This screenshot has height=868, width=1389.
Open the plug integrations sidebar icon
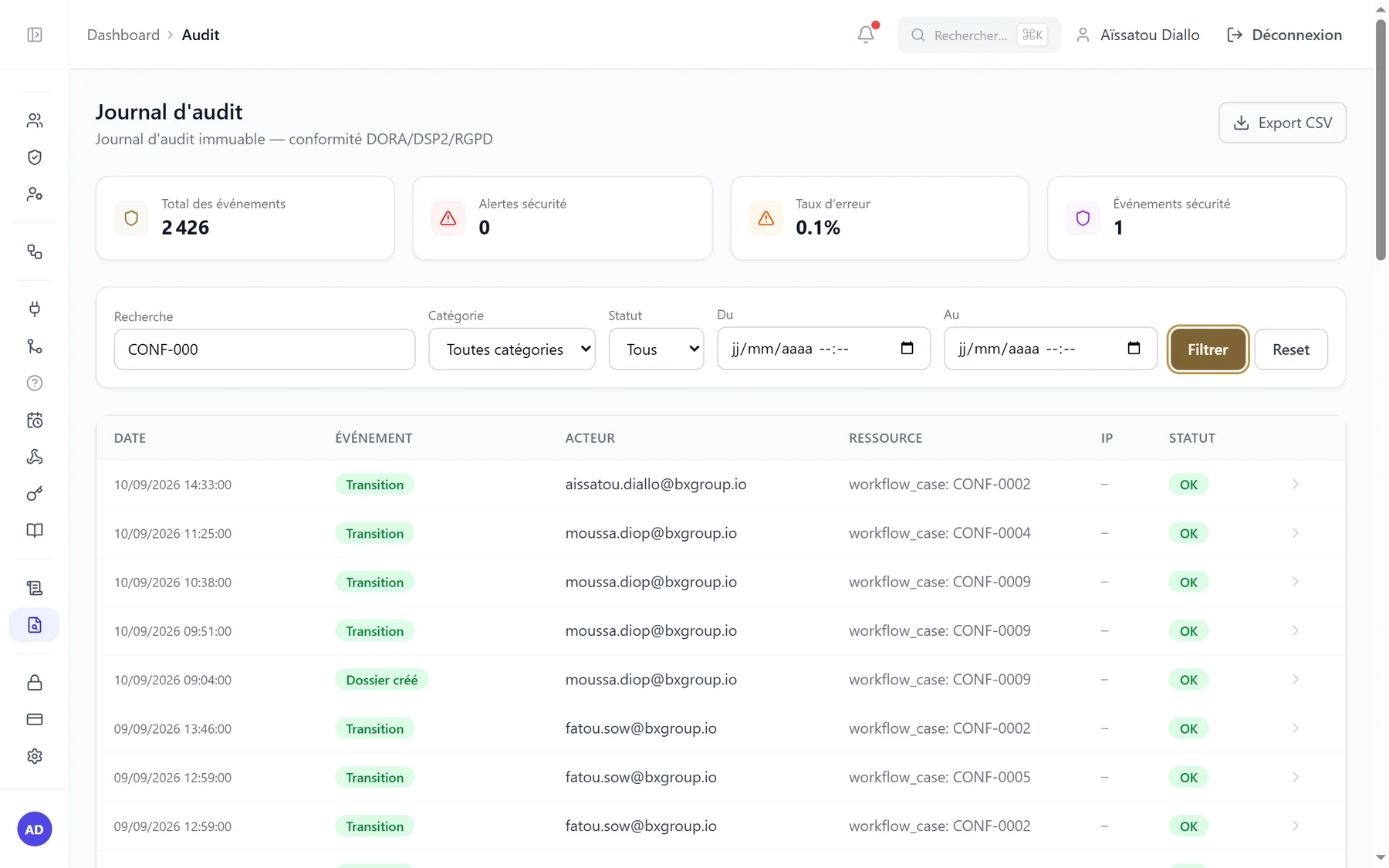click(35, 309)
